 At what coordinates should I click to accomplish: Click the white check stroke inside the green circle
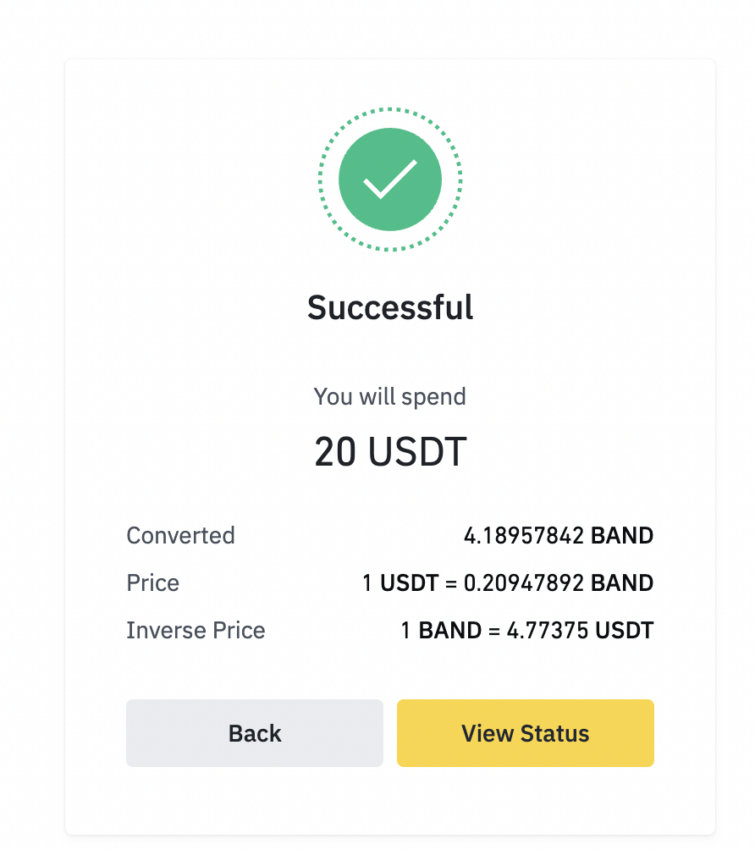click(390, 181)
